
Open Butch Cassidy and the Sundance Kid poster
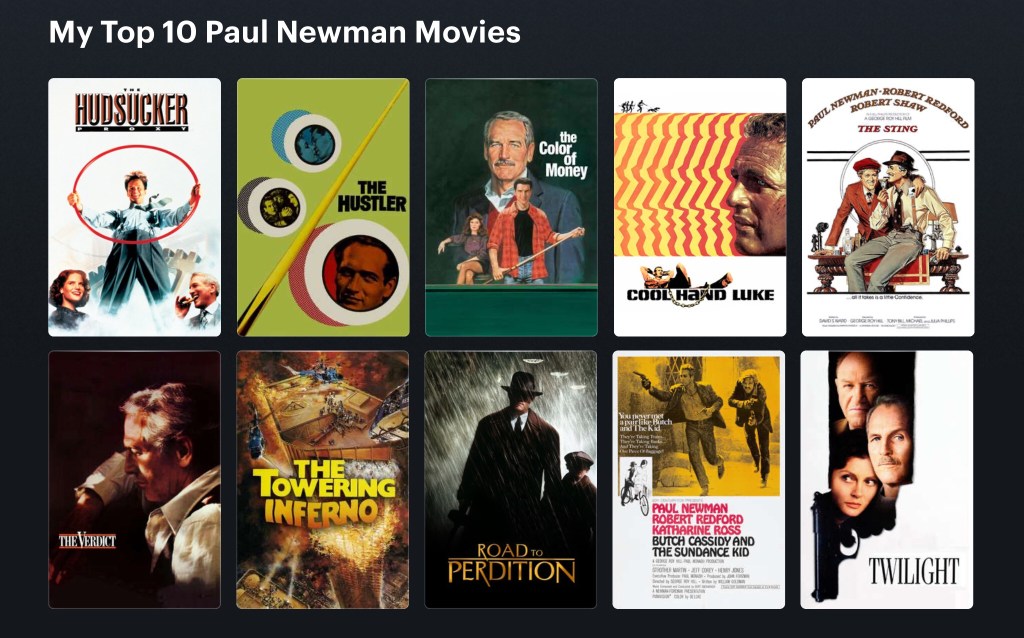tap(699, 480)
